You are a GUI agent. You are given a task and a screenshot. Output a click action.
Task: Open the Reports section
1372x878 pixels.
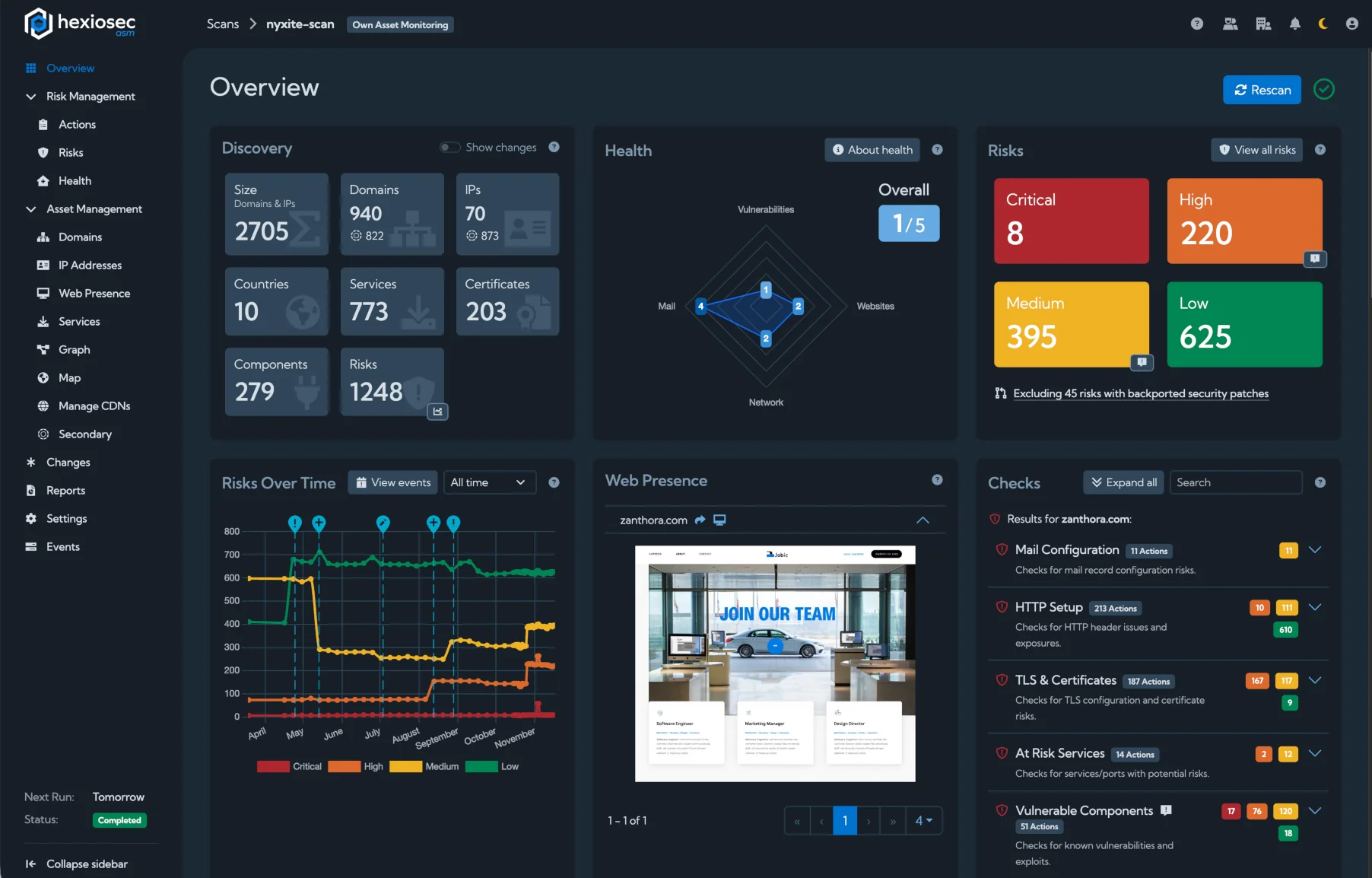[65, 490]
